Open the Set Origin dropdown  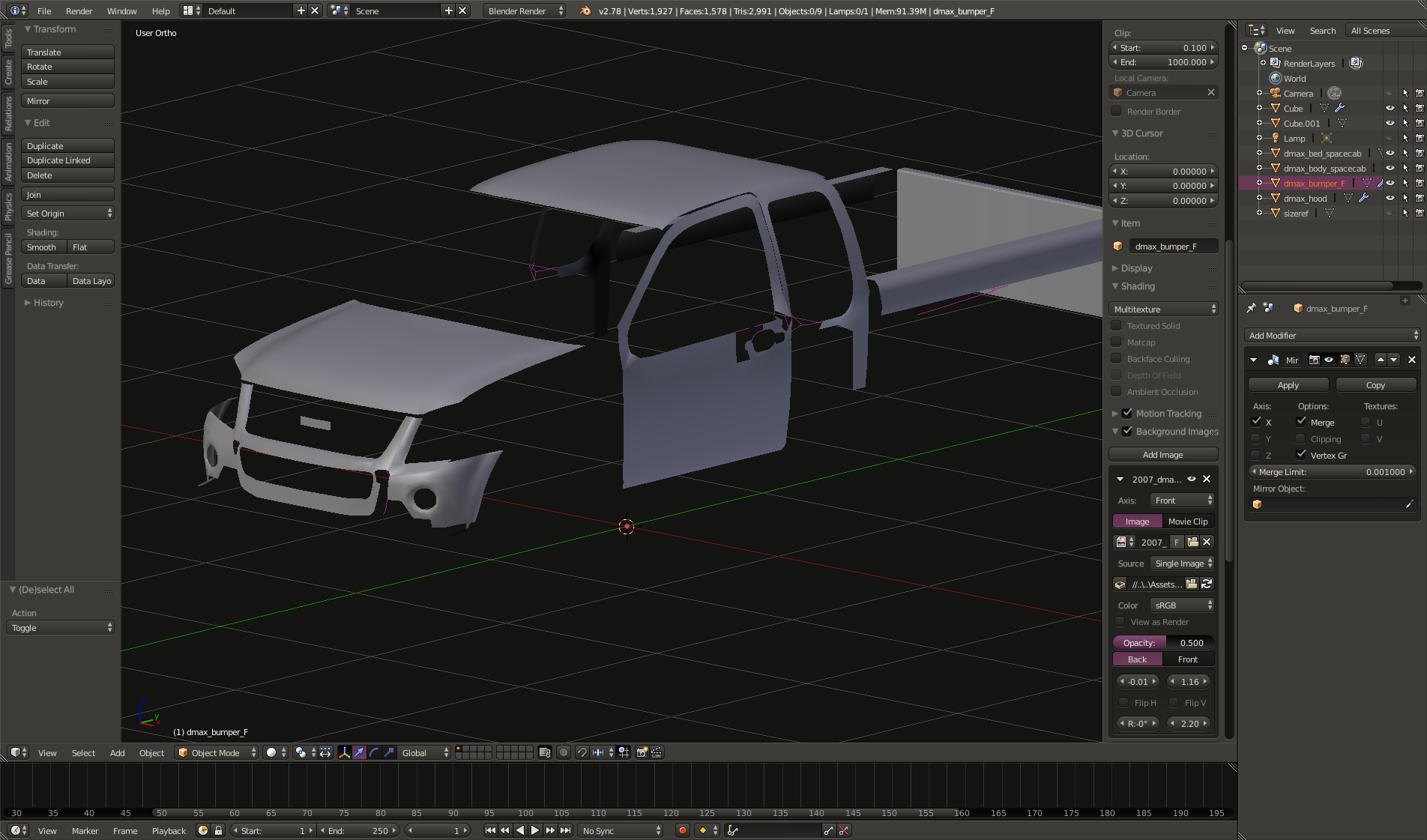coord(68,213)
